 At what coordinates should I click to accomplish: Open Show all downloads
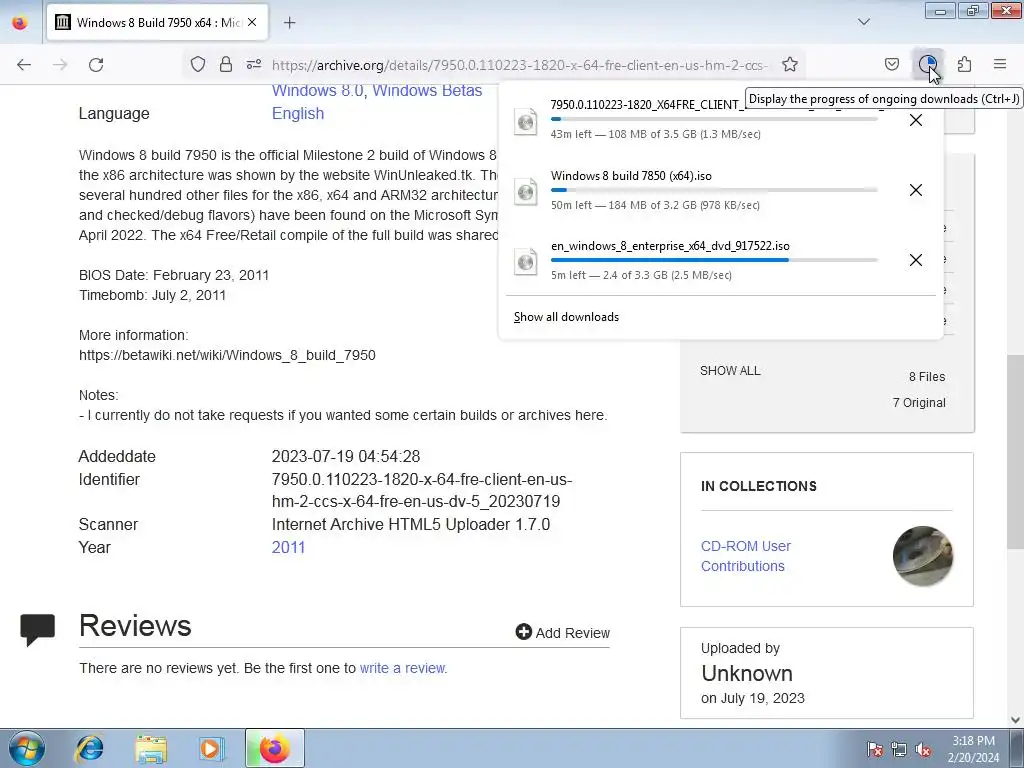click(x=566, y=317)
